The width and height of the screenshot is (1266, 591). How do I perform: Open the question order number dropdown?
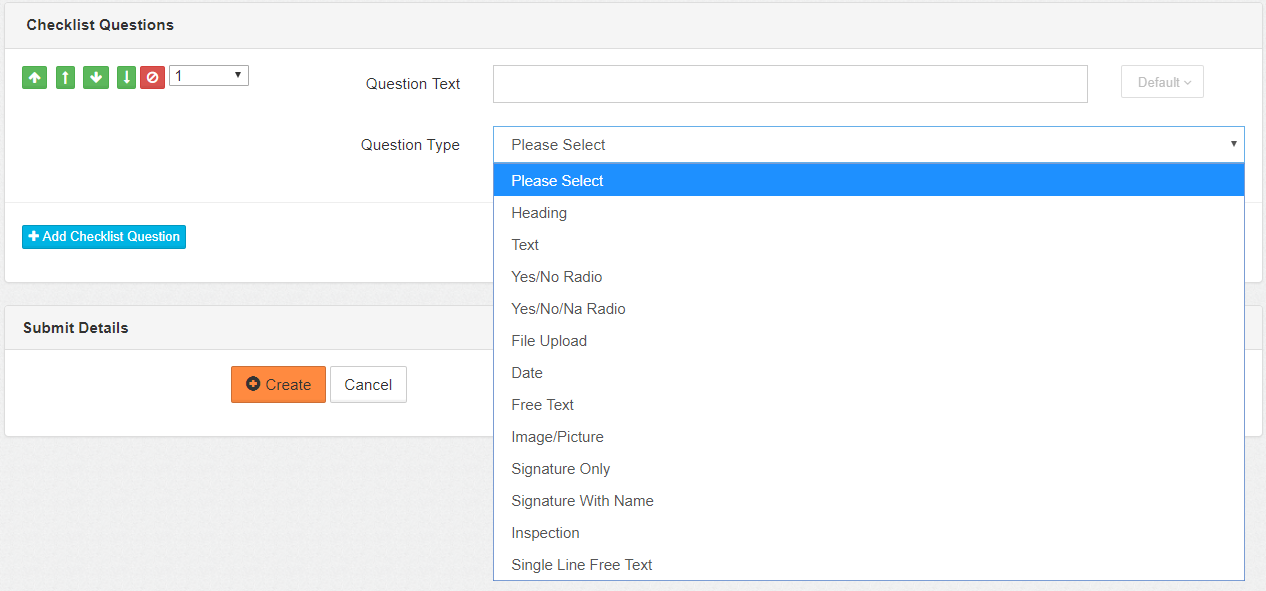coord(208,76)
